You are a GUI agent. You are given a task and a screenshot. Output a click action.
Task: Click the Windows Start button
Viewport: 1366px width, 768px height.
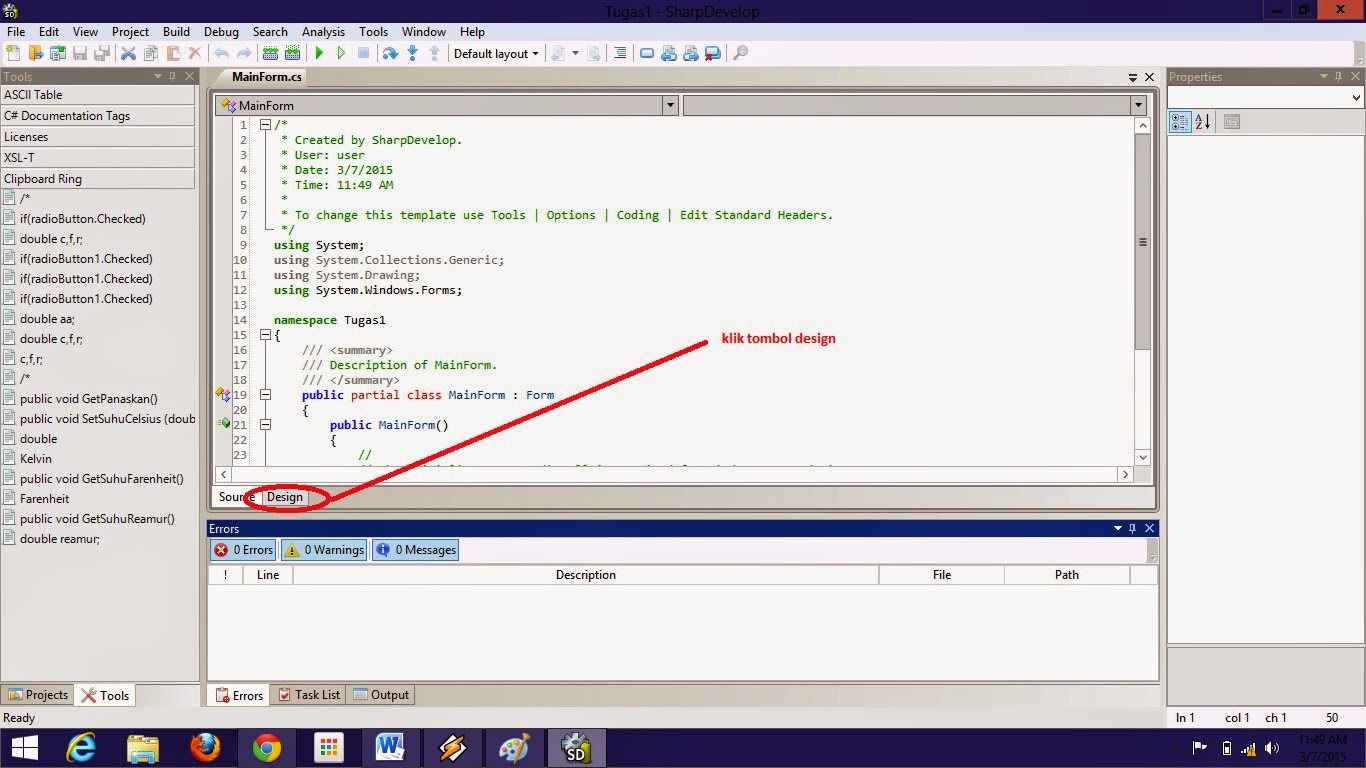(x=23, y=748)
